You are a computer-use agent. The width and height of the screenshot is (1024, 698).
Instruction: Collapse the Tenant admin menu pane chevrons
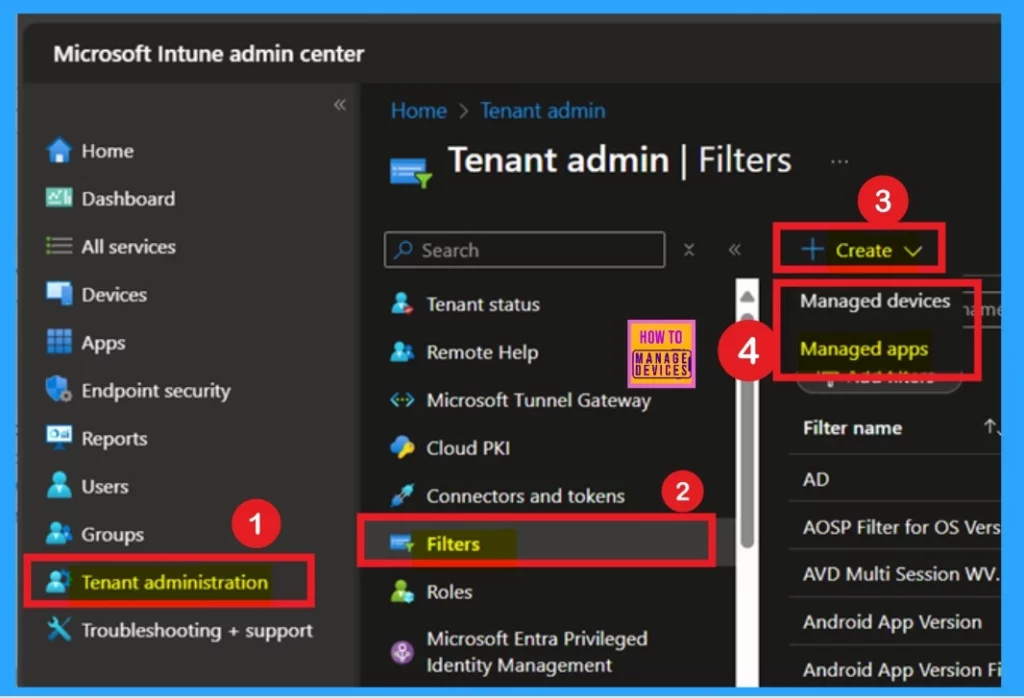(735, 249)
